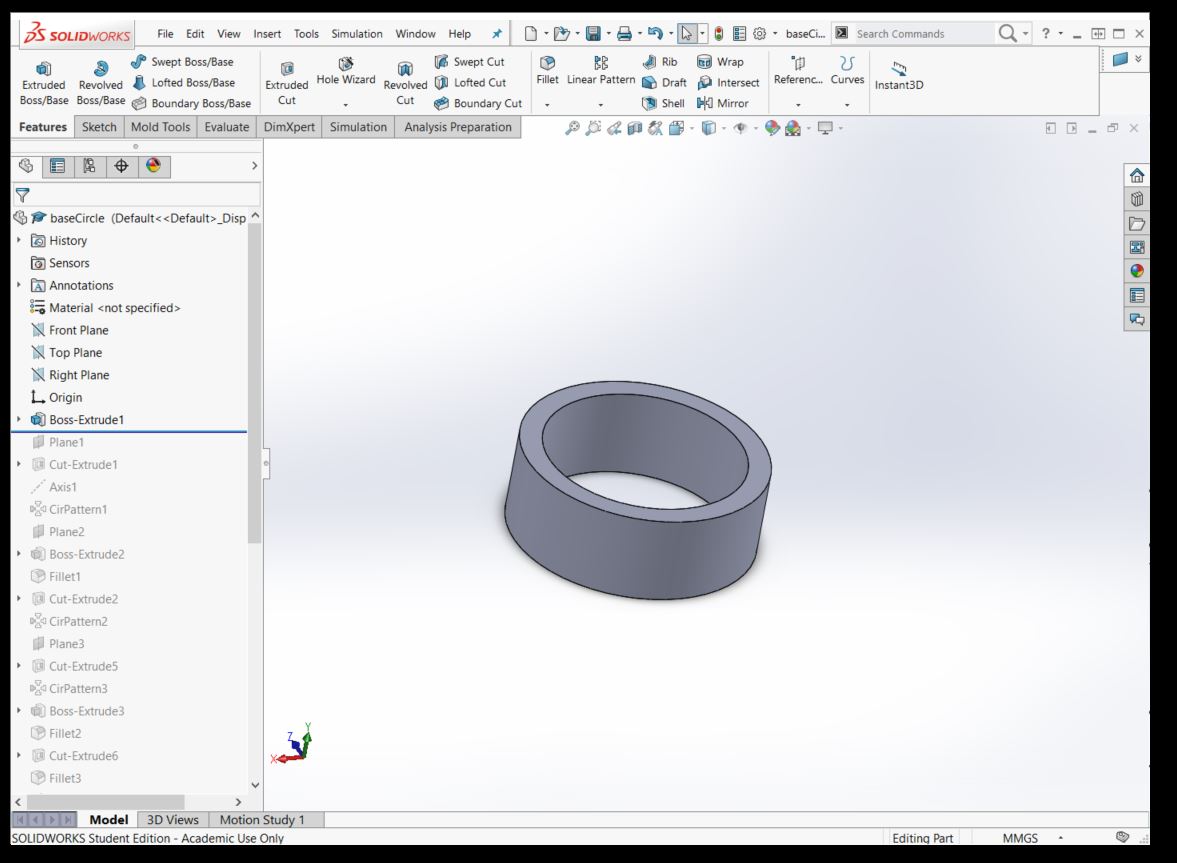
Task: Switch to the Evaluate tab
Action: point(227,127)
